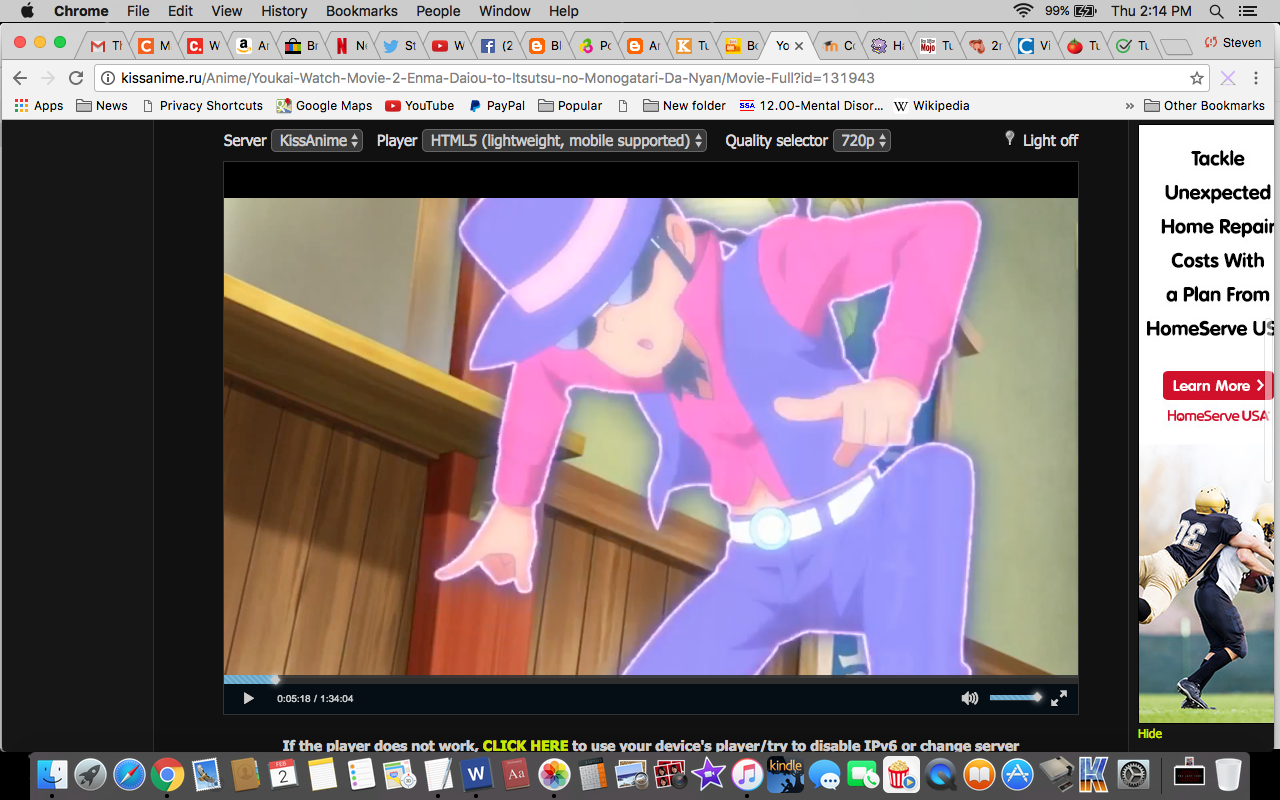Screen dimensions: 1280x800
Task: Click the HomeServe USA logo text
Action: 1218,416
